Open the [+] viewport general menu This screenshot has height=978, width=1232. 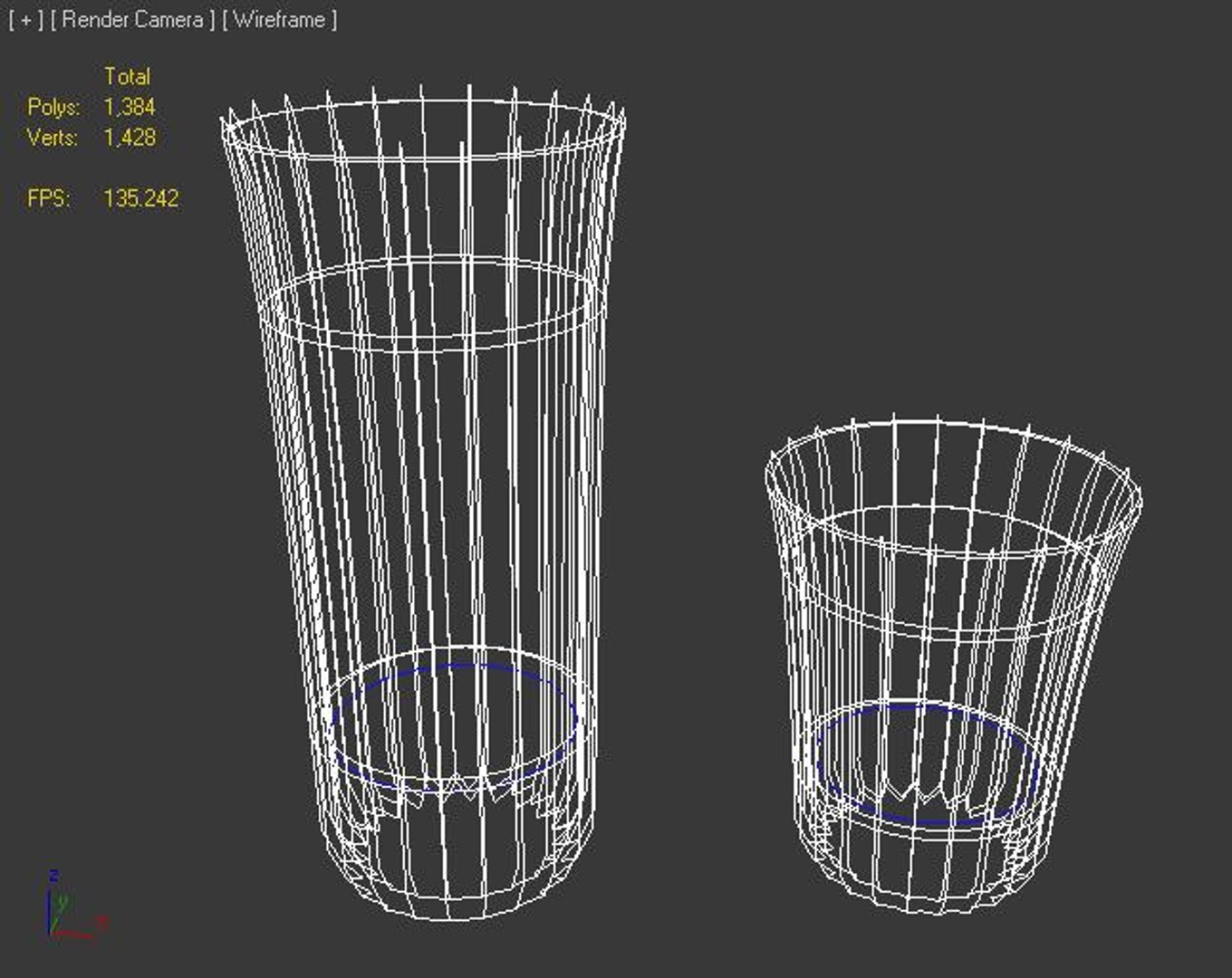coord(26,20)
